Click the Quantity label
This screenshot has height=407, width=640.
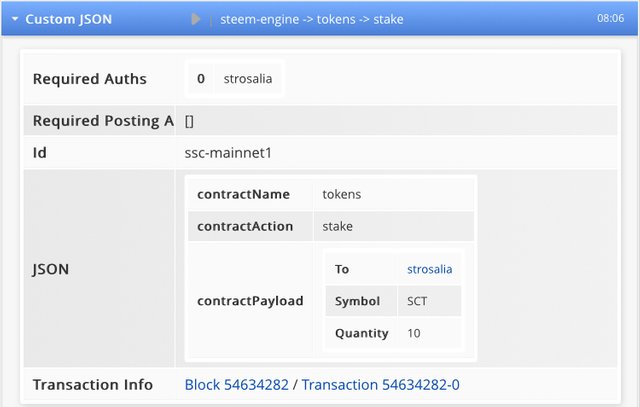(x=361, y=334)
